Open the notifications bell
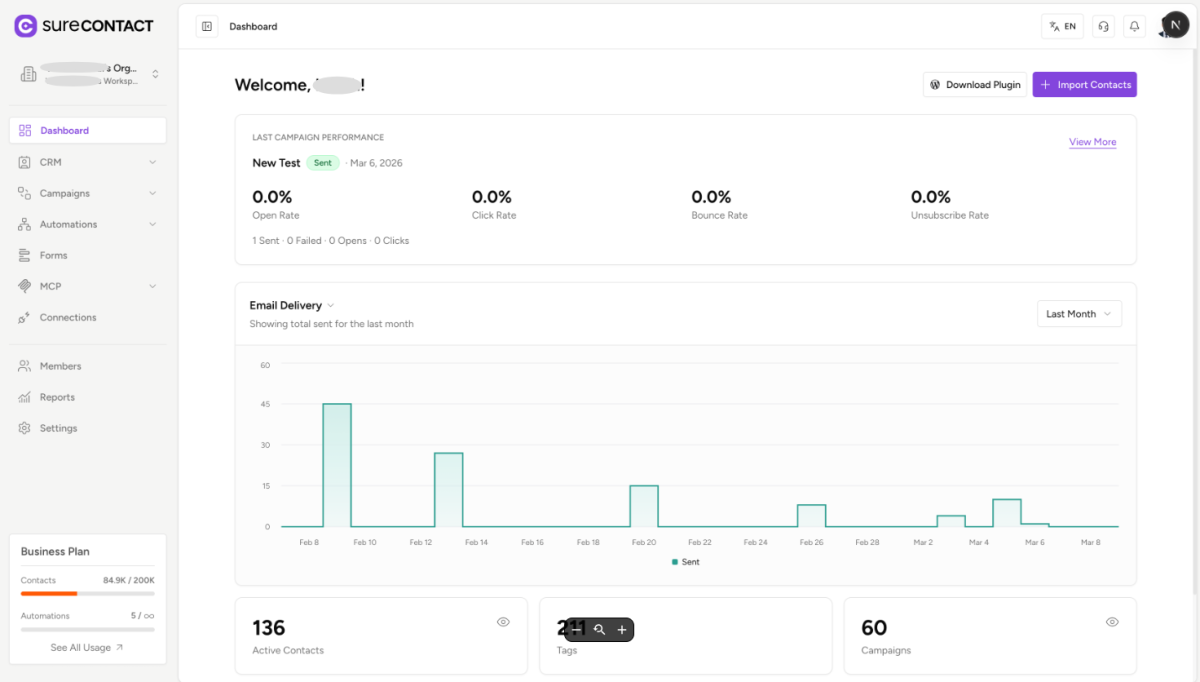The height and width of the screenshot is (682, 1200). pos(1134,26)
